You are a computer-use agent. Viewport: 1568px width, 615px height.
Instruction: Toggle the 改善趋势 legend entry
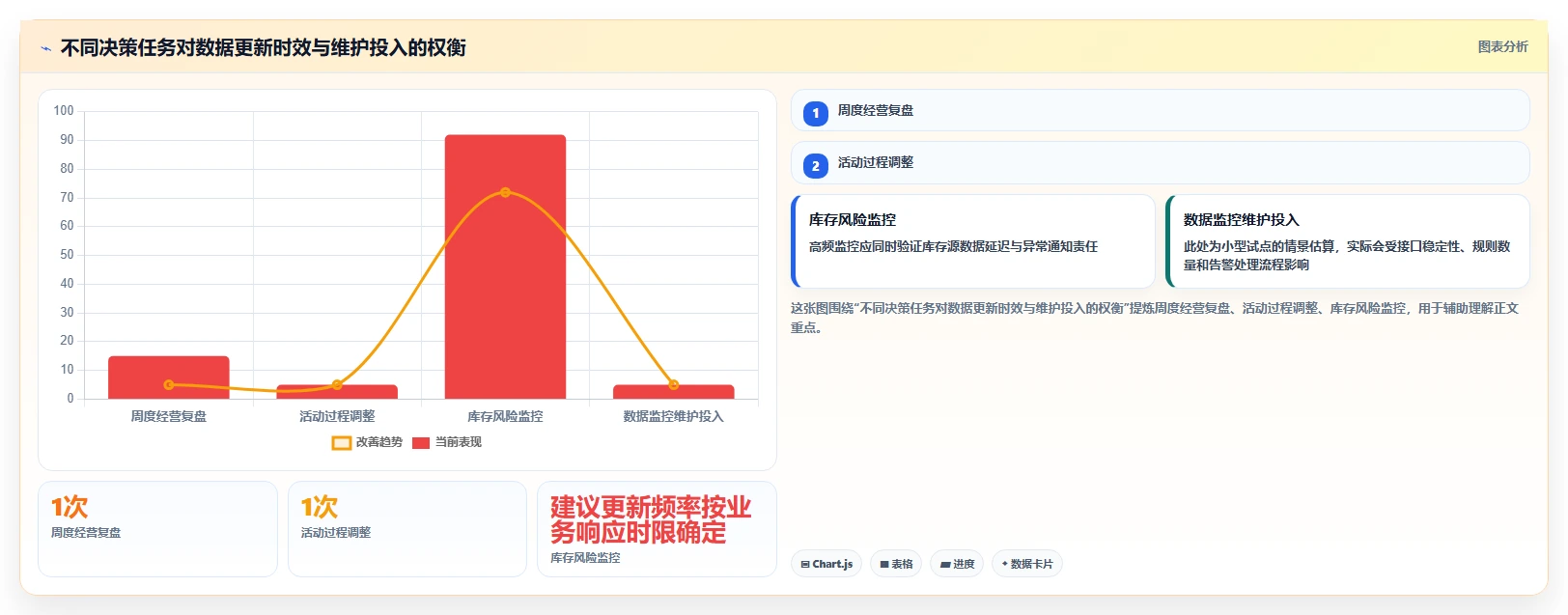(x=367, y=442)
